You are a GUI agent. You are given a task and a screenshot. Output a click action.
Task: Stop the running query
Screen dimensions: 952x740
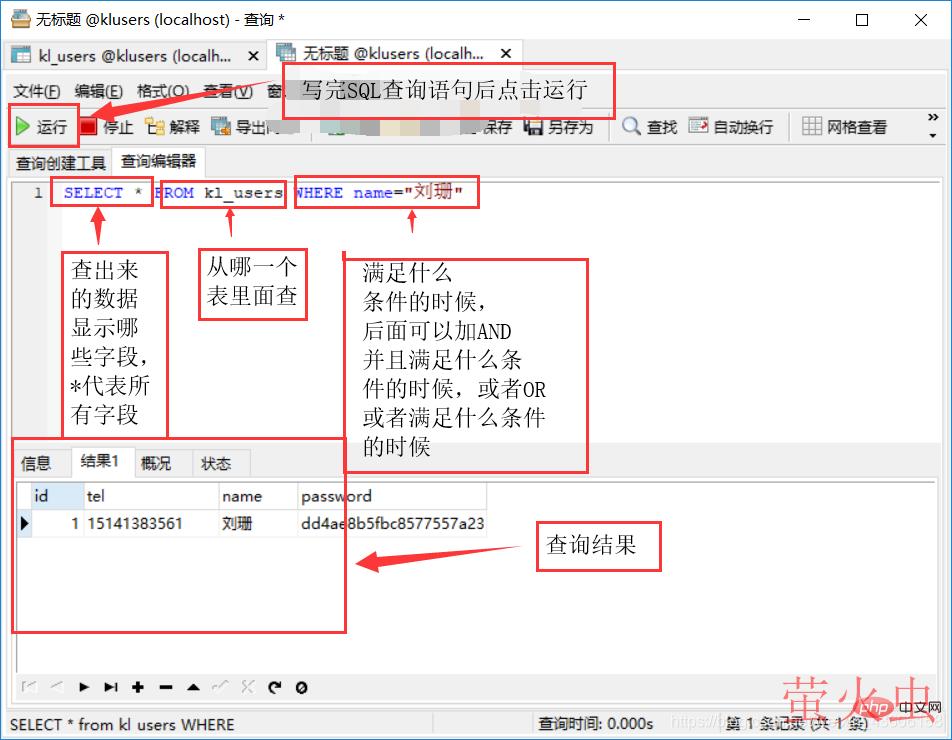click(108, 127)
